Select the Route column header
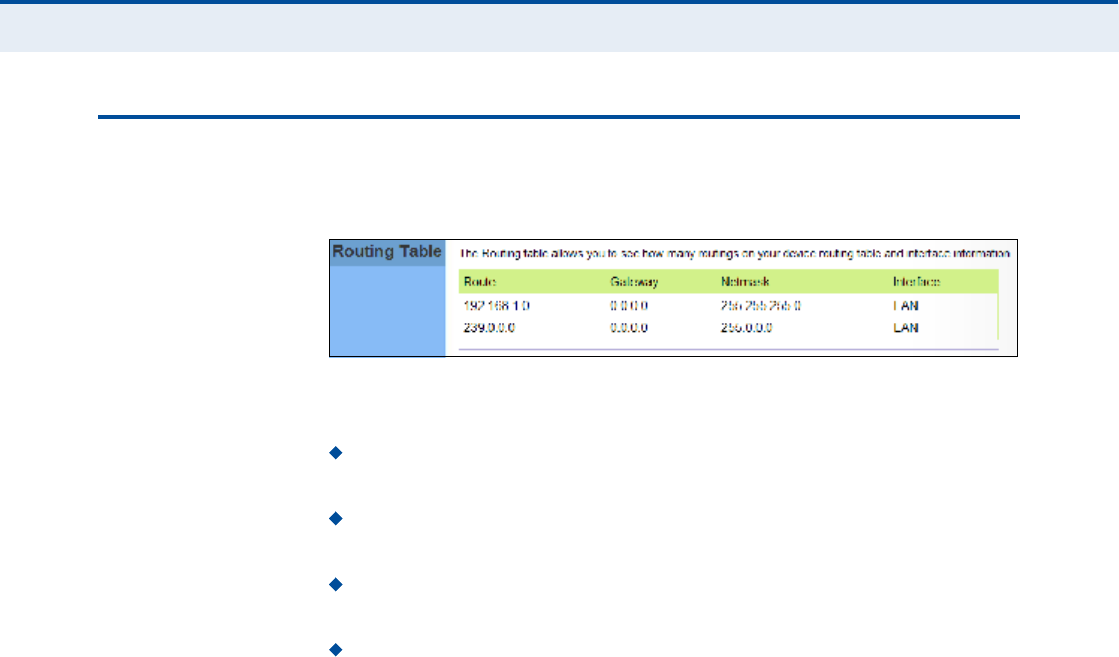The height and width of the screenshot is (657, 1119). pyautogui.click(x=480, y=282)
